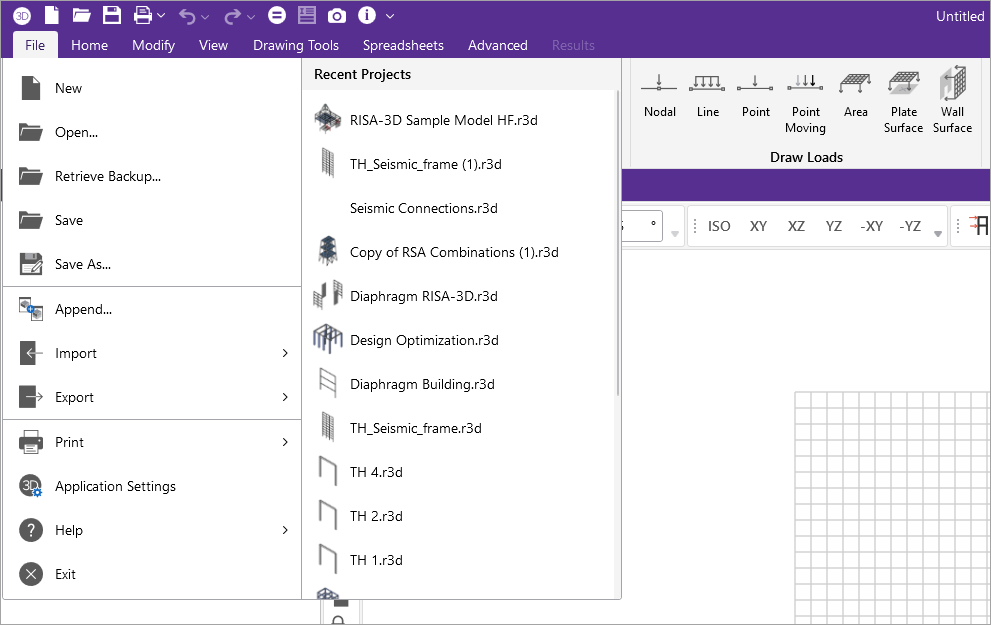Choose Exit in the File menu
This screenshot has height=625, width=991.
tap(152, 574)
